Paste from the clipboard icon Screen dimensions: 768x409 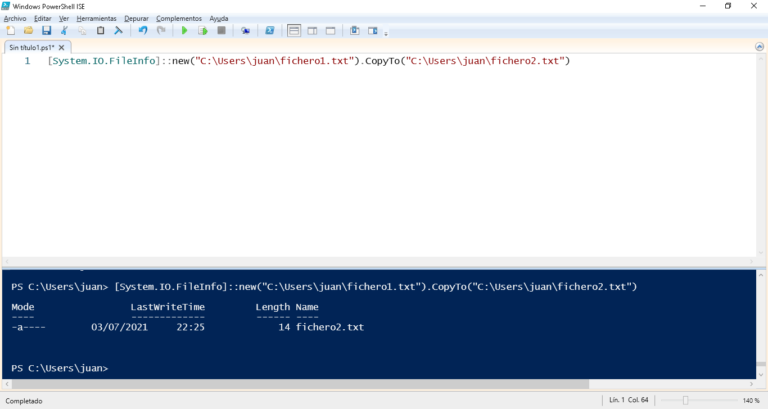[100, 31]
